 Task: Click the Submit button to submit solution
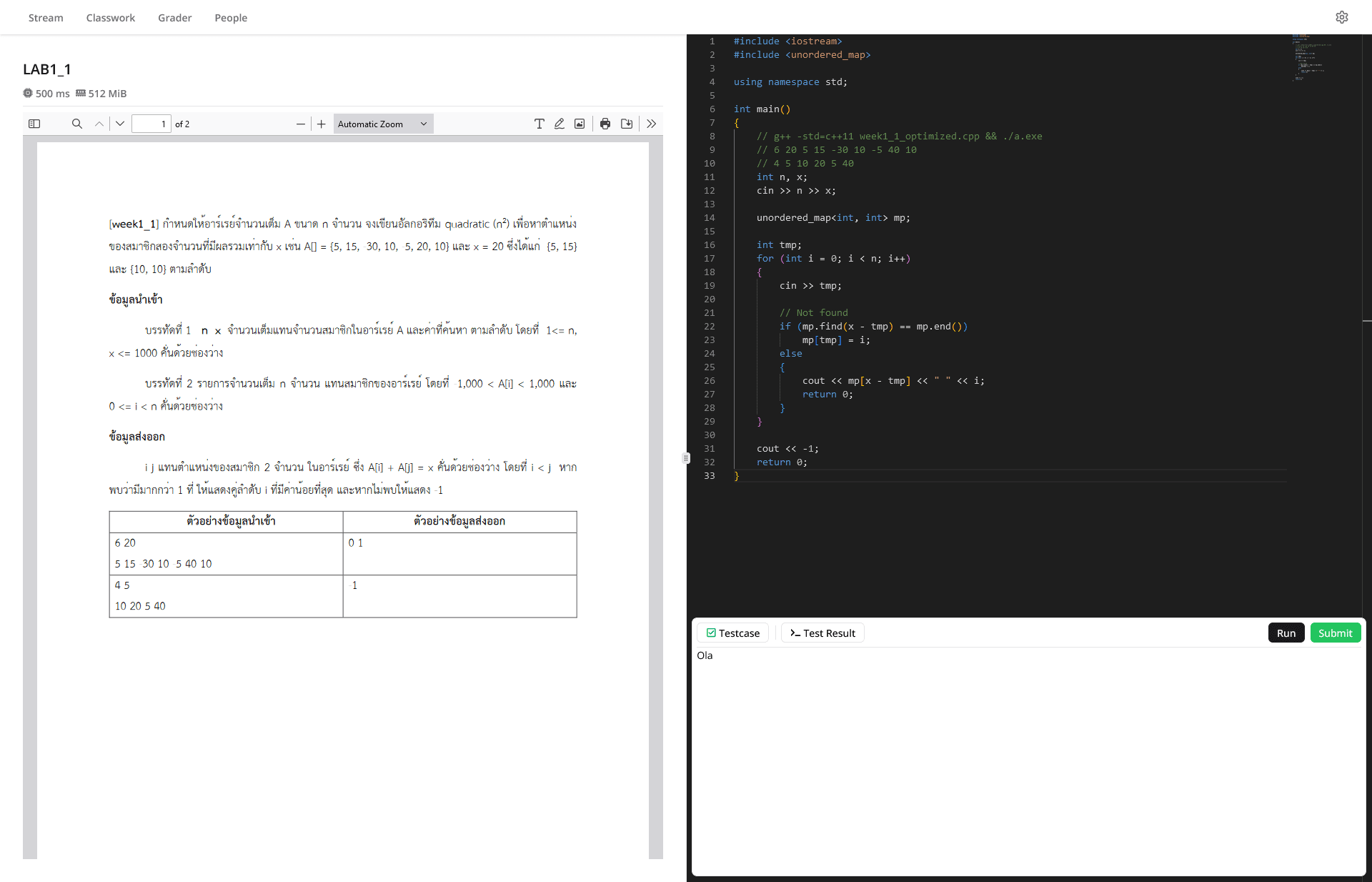pyautogui.click(x=1335, y=632)
